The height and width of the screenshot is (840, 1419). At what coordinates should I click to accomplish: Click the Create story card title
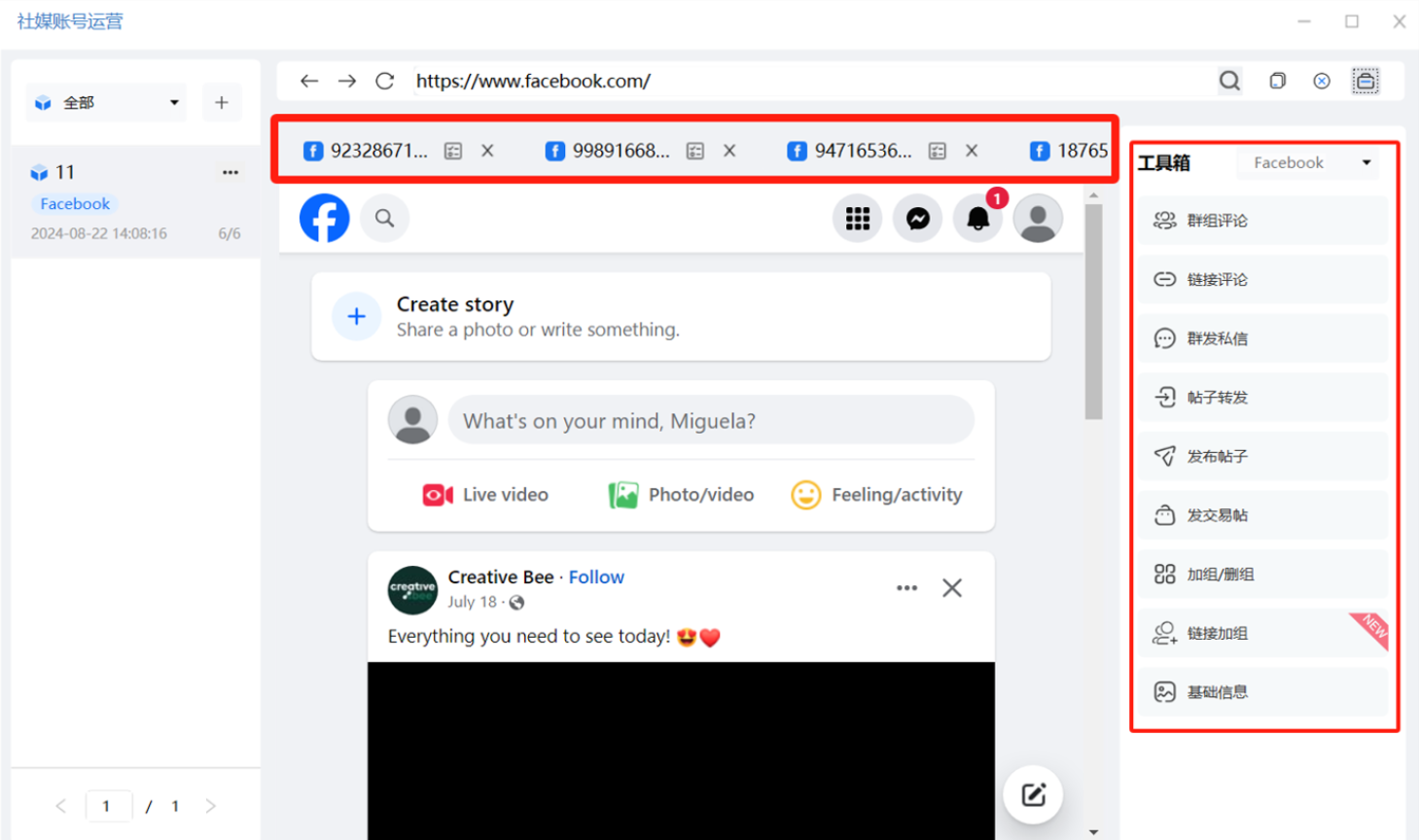(455, 304)
